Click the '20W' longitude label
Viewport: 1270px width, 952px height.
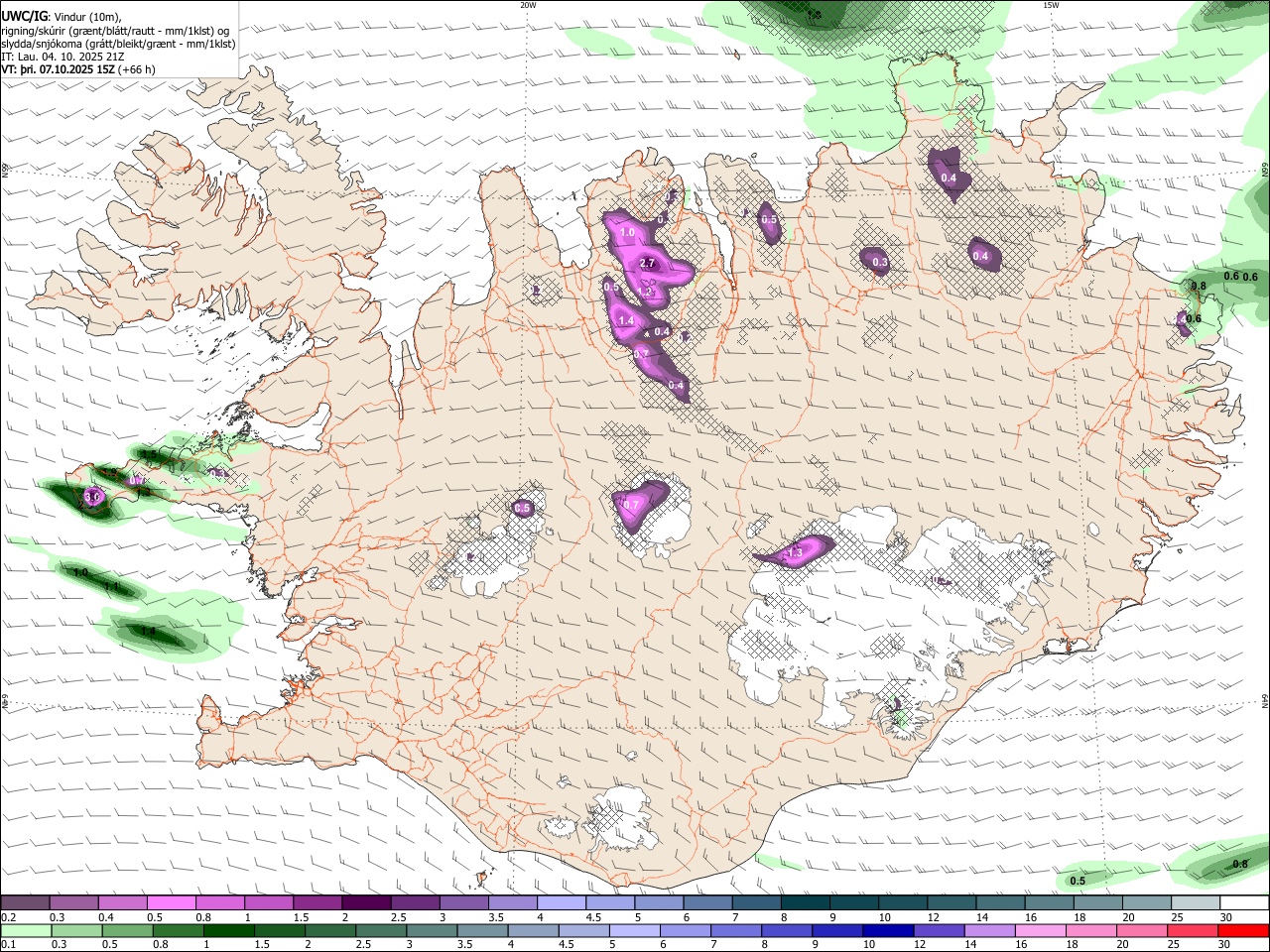point(528,5)
